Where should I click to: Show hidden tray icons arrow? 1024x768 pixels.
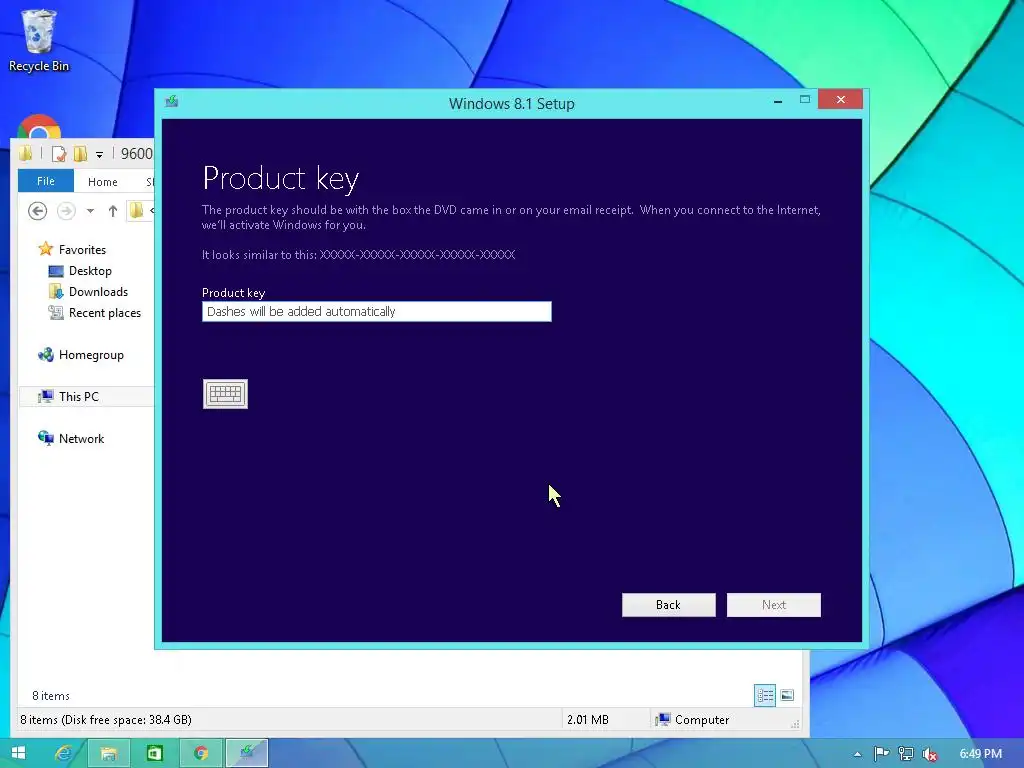[x=857, y=754]
